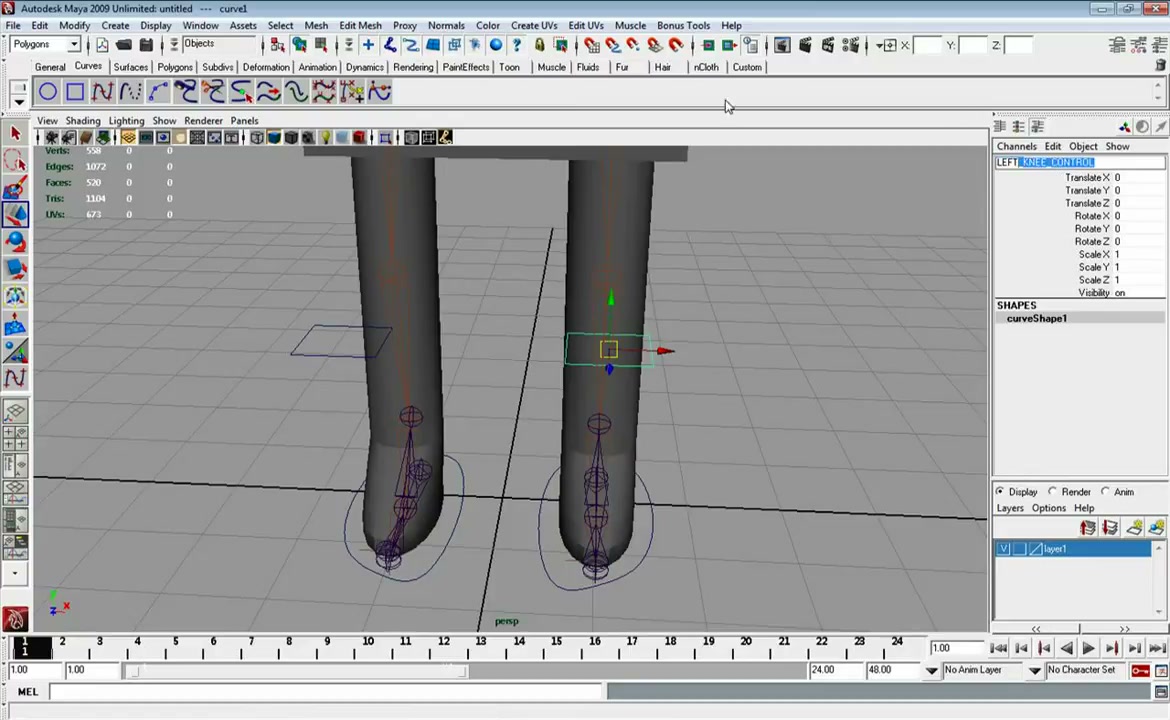
Task: Click New Scene icon on status line
Action: [x=102, y=45]
